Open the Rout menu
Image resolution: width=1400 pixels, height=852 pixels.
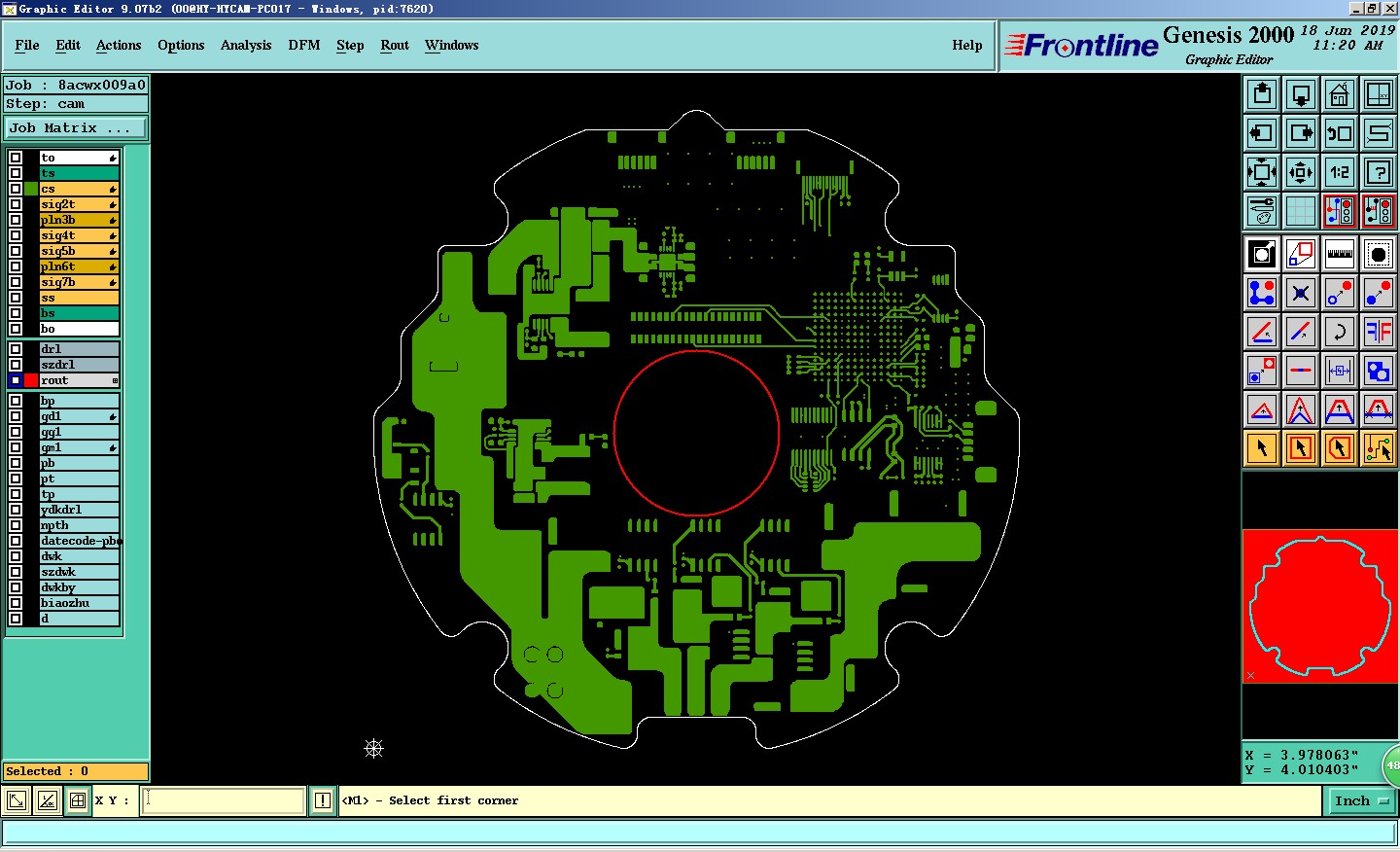(395, 45)
